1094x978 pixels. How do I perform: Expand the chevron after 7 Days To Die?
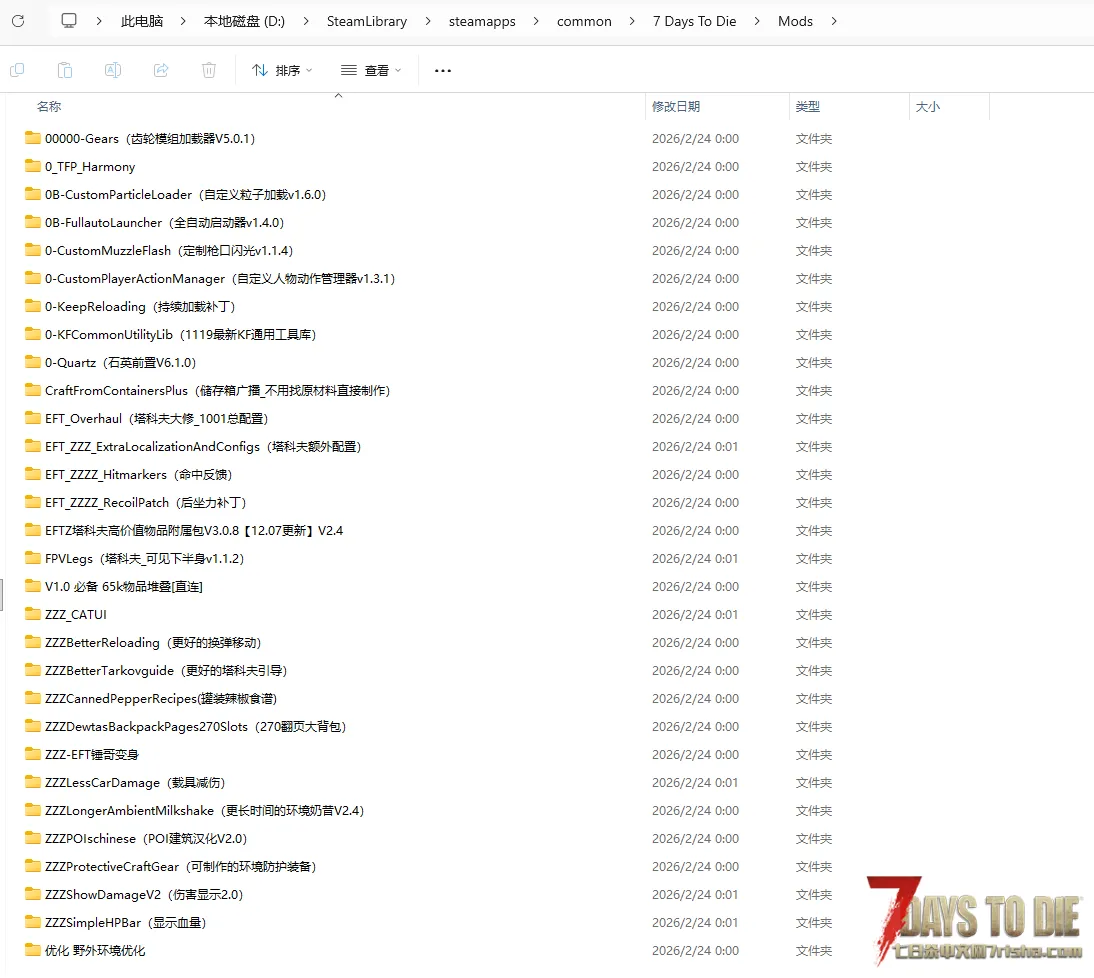coord(757,21)
